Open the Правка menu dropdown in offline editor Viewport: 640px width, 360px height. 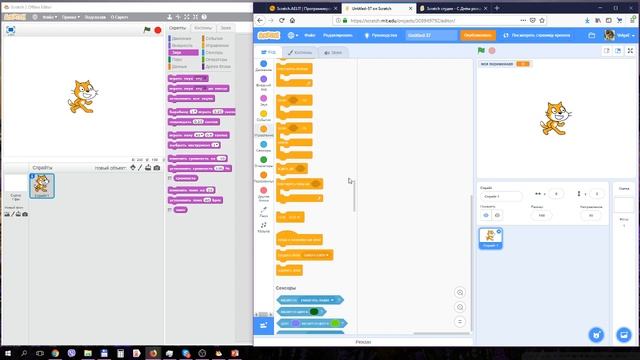click(71, 17)
